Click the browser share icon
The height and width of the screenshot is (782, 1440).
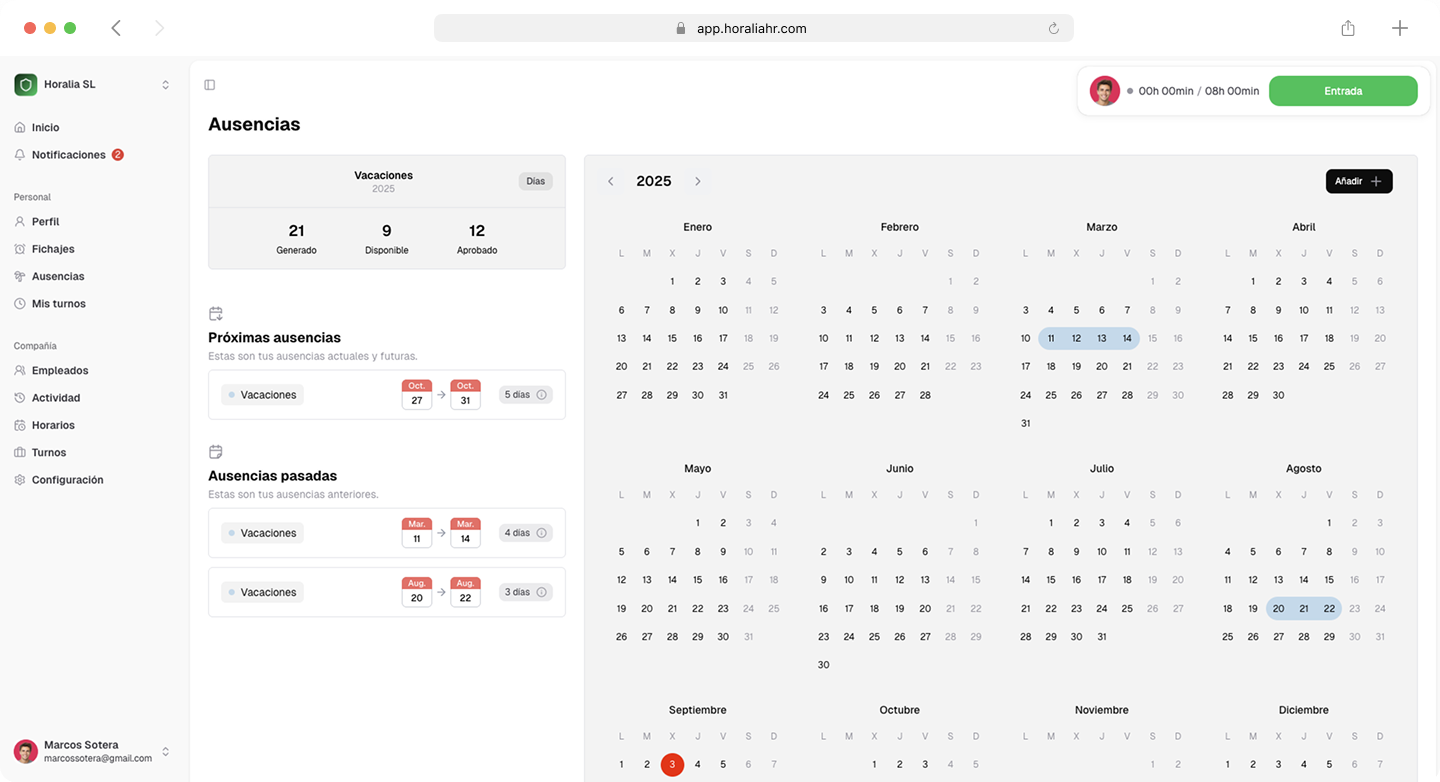click(1348, 28)
